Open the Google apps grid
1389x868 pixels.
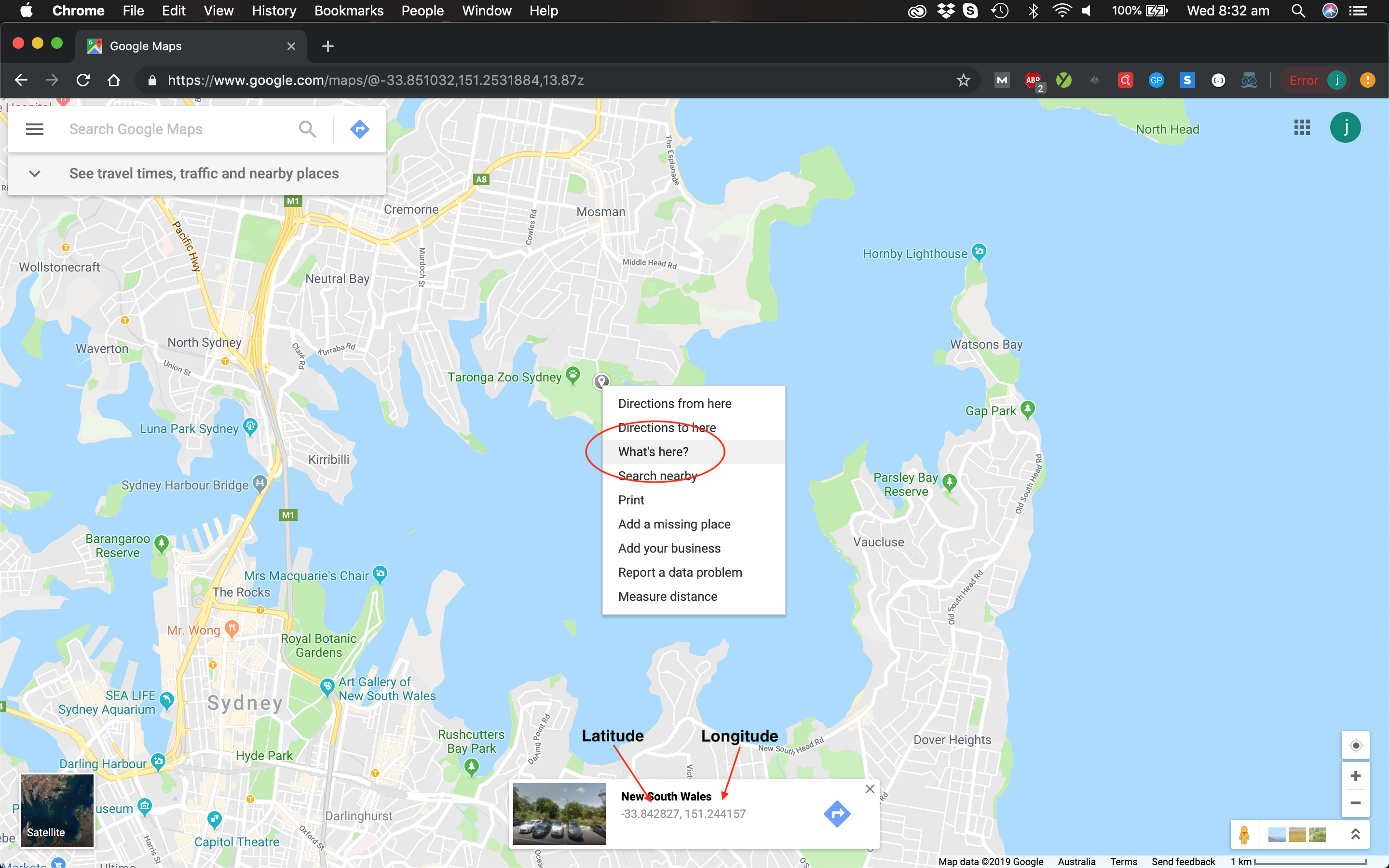coord(1302,127)
